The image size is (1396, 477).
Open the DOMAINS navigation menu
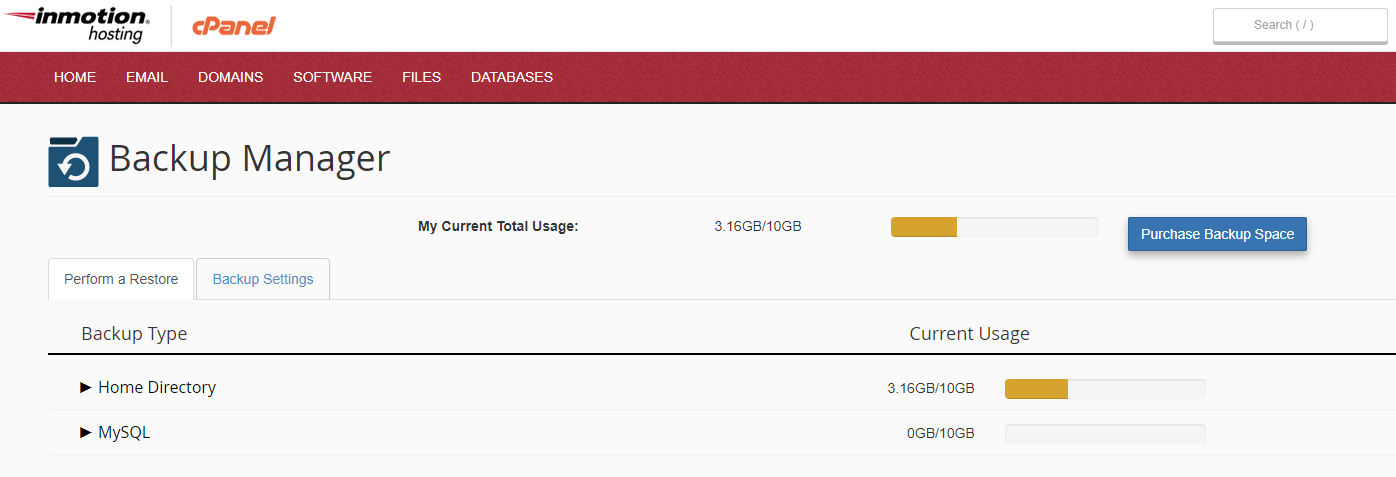click(x=230, y=77)
